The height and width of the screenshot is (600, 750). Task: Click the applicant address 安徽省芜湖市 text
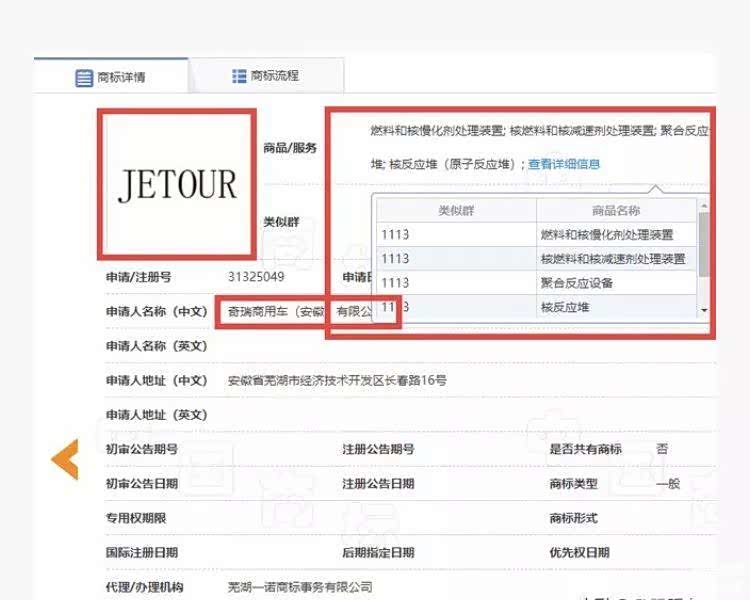[x=337, y=381]
